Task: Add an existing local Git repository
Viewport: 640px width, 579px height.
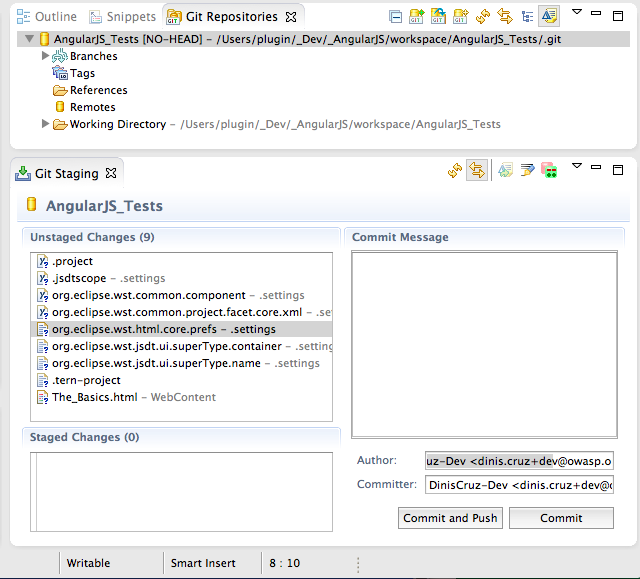Action: 416,17
